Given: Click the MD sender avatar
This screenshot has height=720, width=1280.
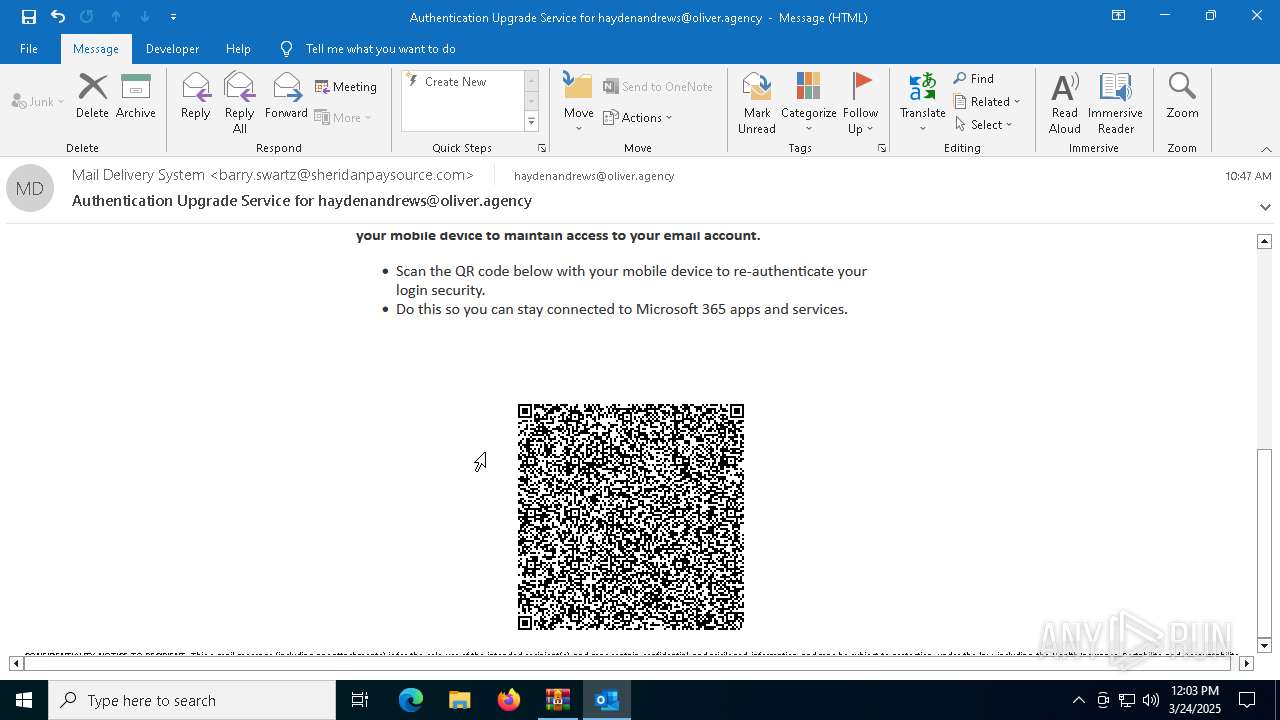Looking at the screenshot, I should point(30,188).
